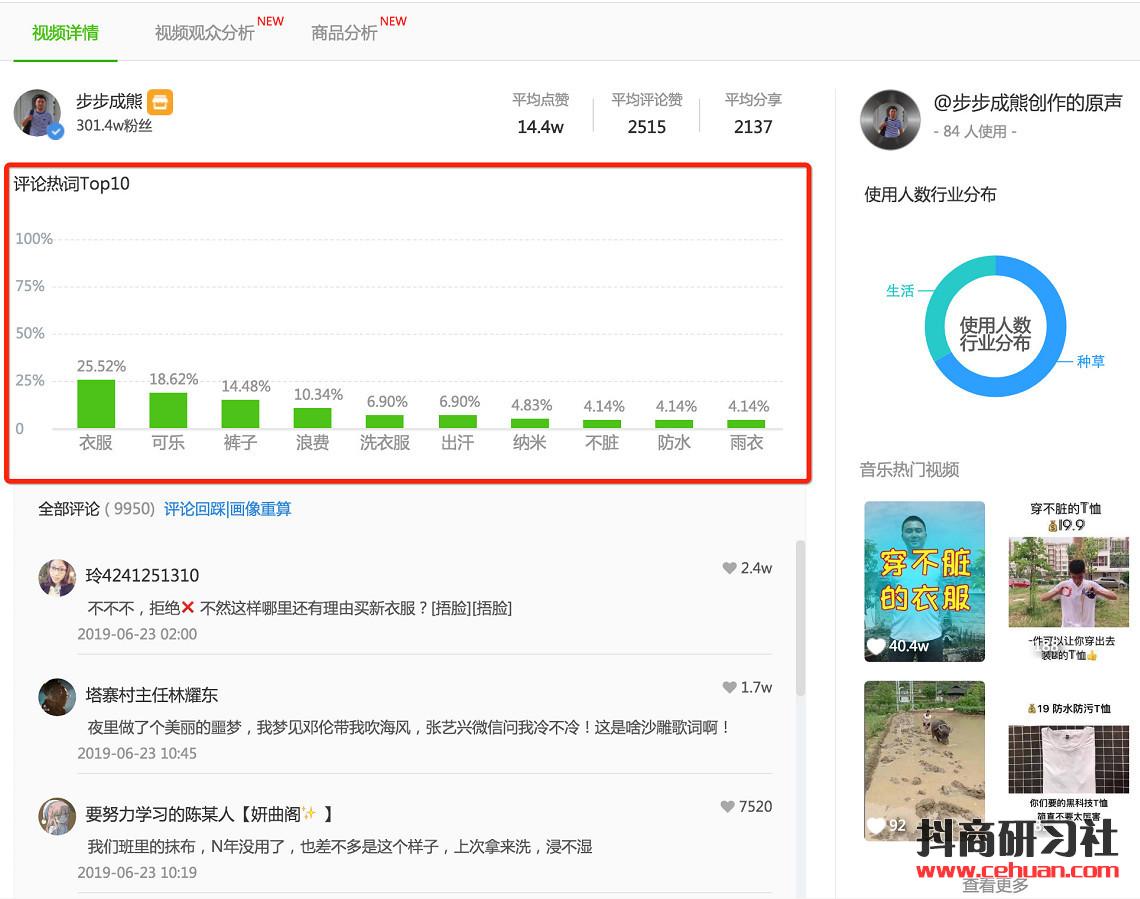The width and height of the screenshot is (1140, 899).
Task: Switch to 视频观众分析 tab
Action: (x=205, y=33)
